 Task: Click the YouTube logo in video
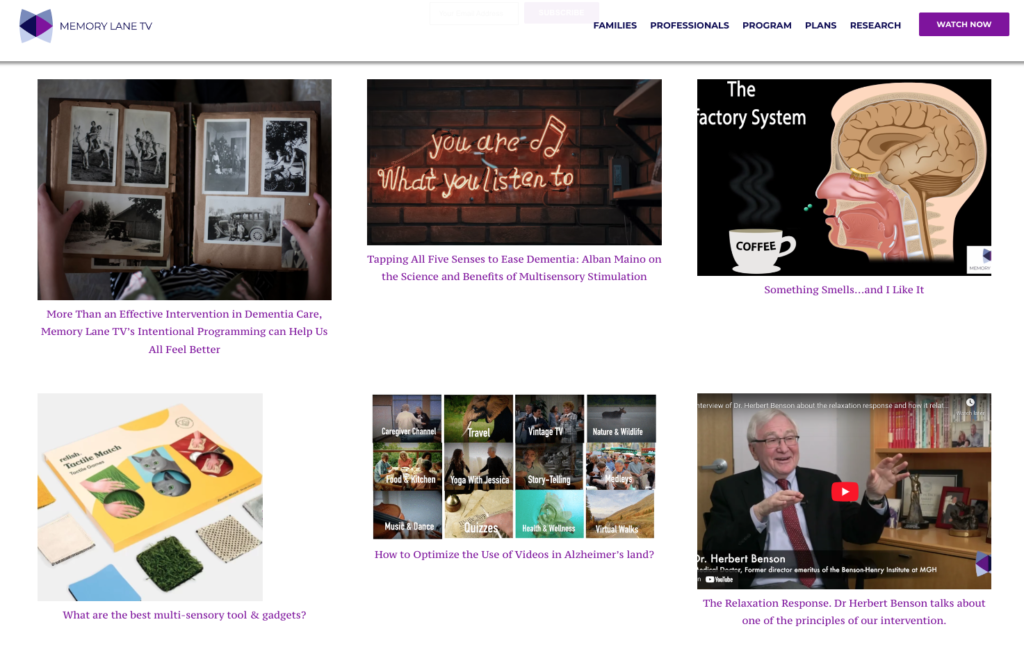(x=720, y=579)
